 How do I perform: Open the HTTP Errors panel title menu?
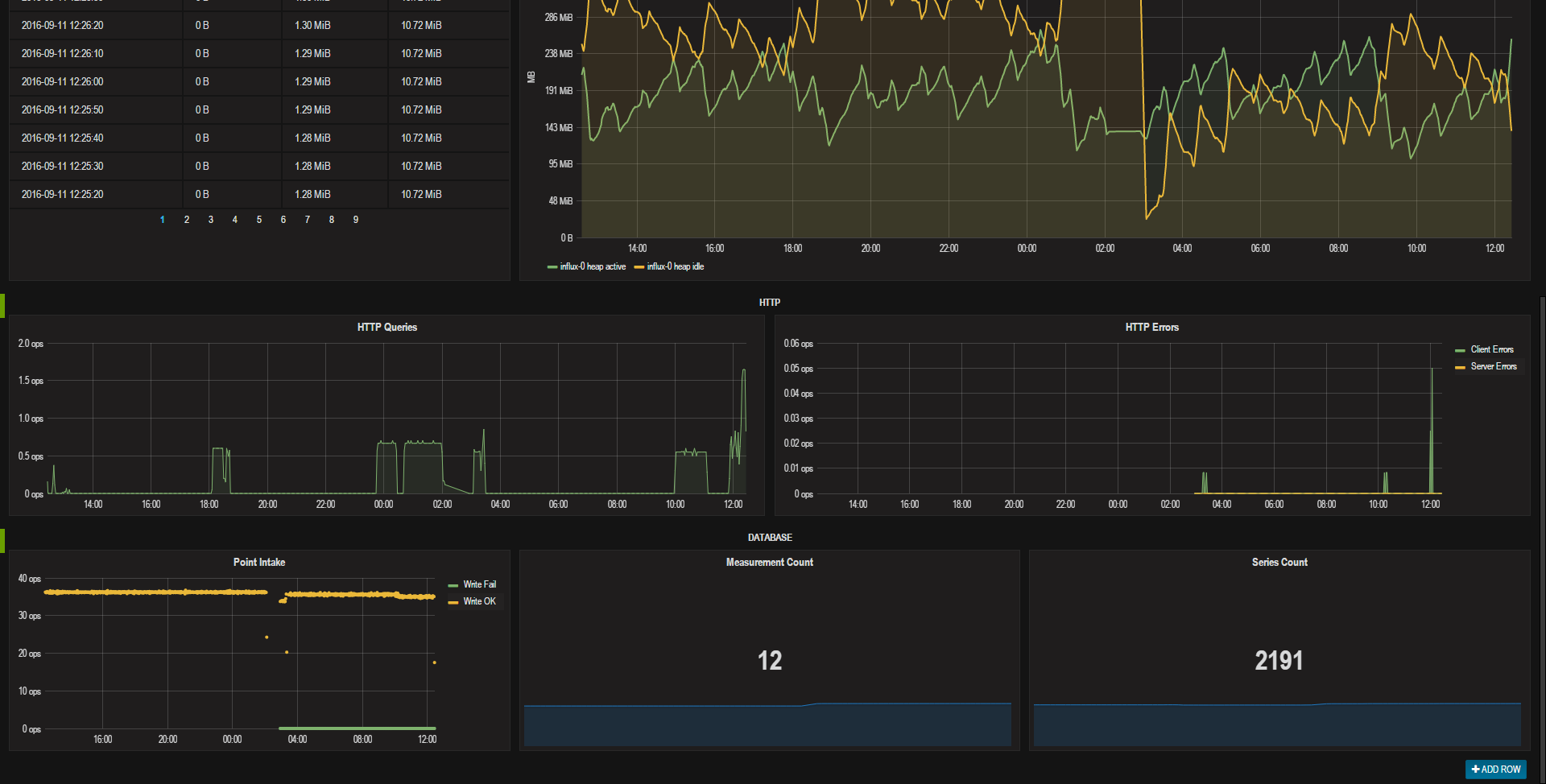(x=1151, y=327)
